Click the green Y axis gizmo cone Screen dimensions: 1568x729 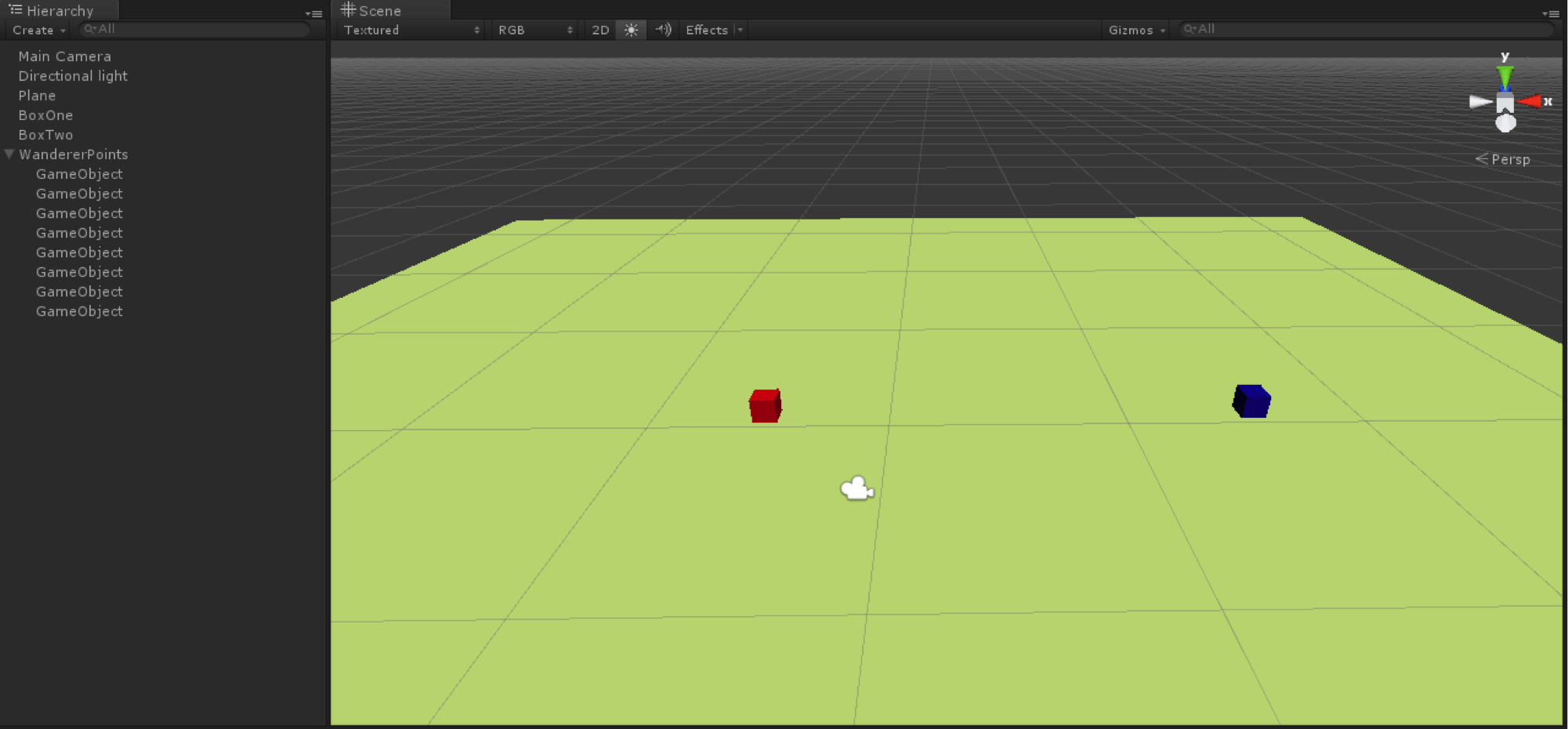pyautogui.click(x=1505, y=77)
